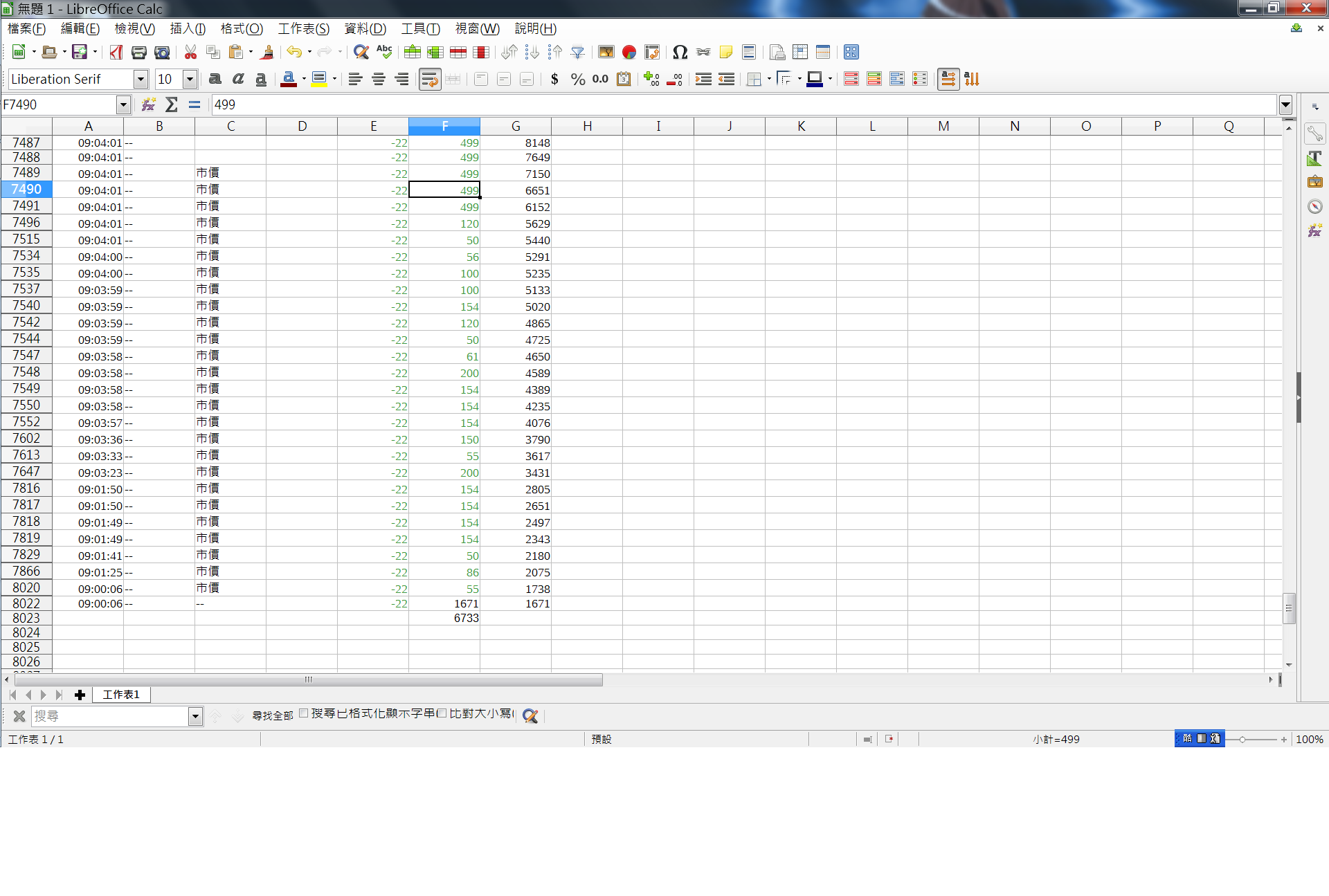Select the 工作表1 sheet tab
Screen dimensions: 1329x896
tap(121, 694)
